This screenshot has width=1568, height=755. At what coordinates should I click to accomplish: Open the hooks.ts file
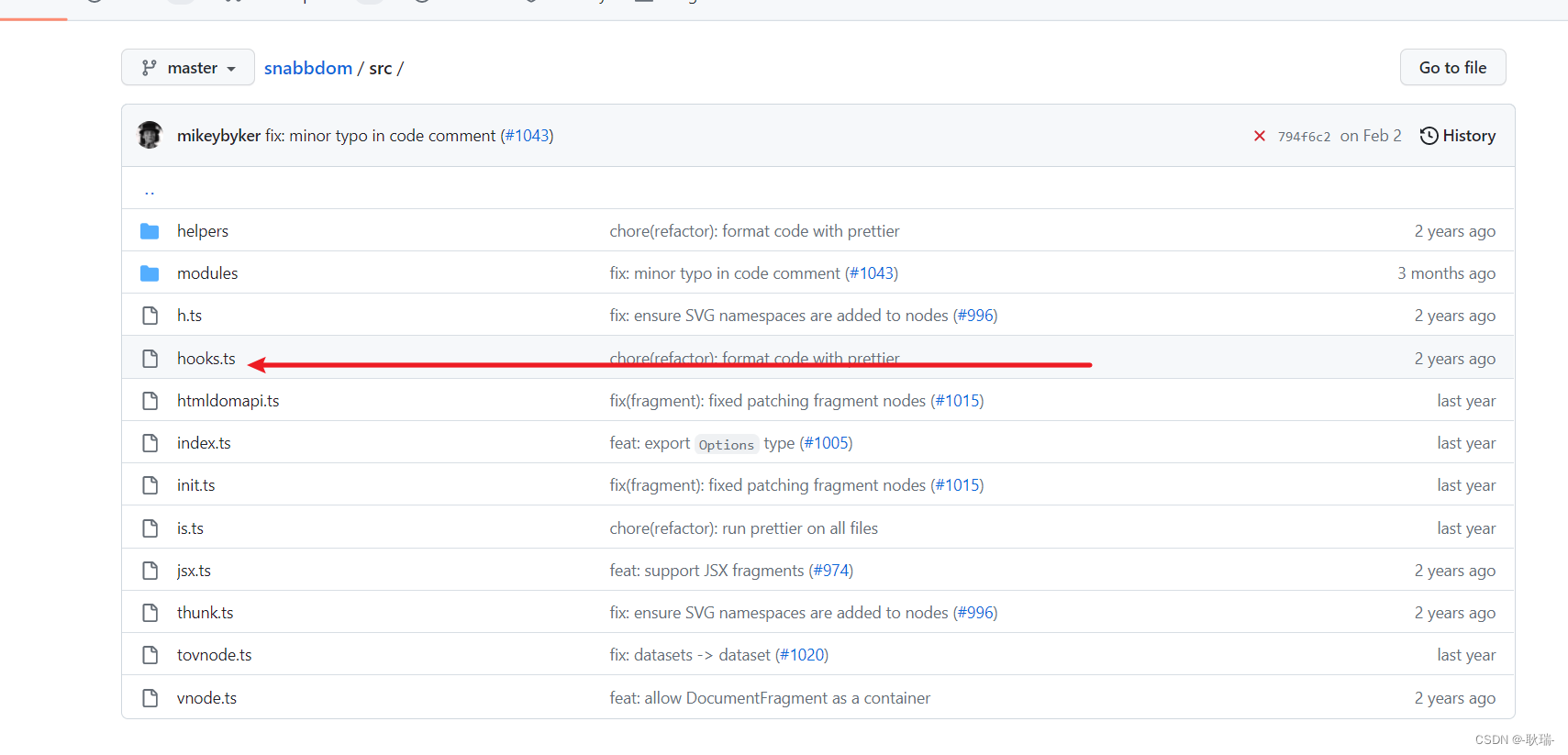[206, 359]
